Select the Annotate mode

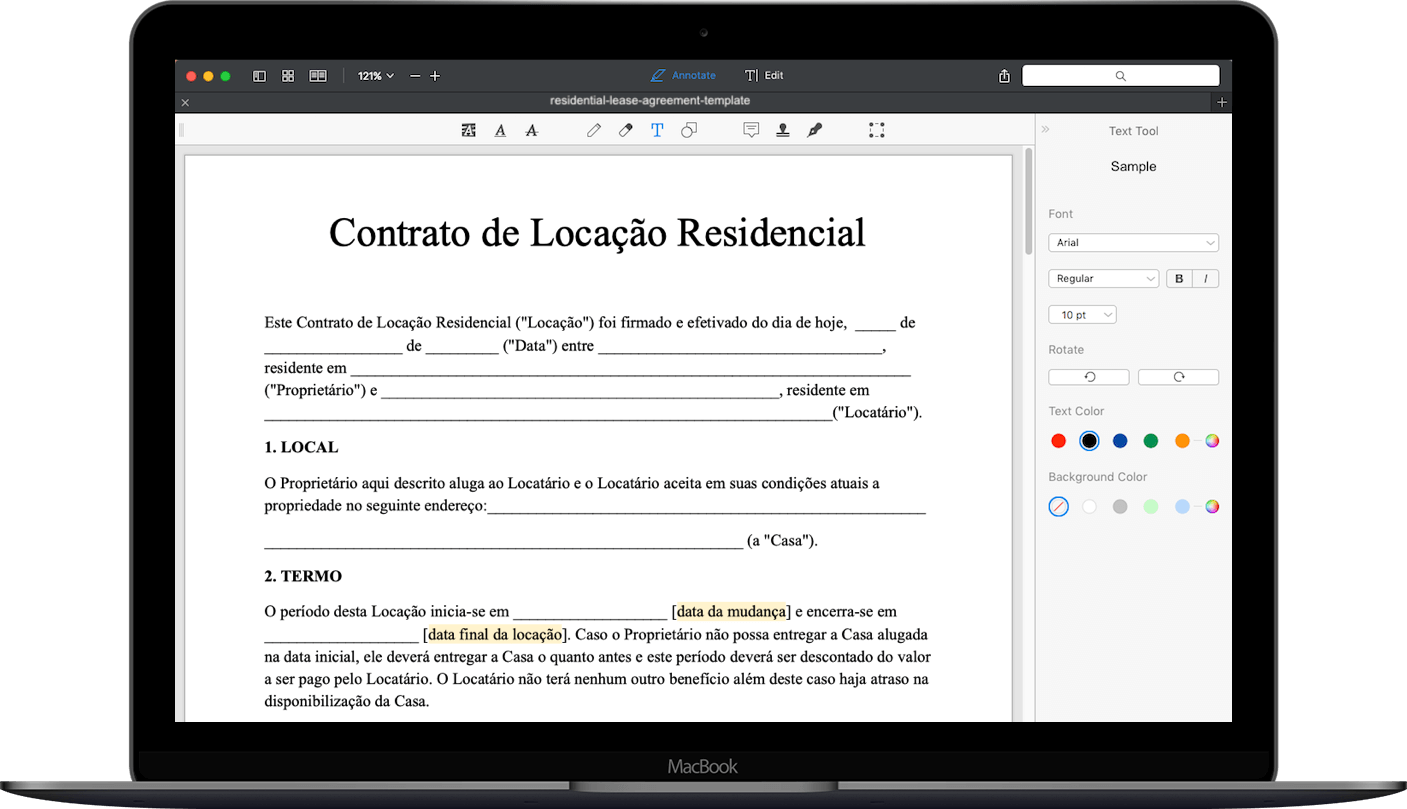pyautogui.click(x=683, y=75)
